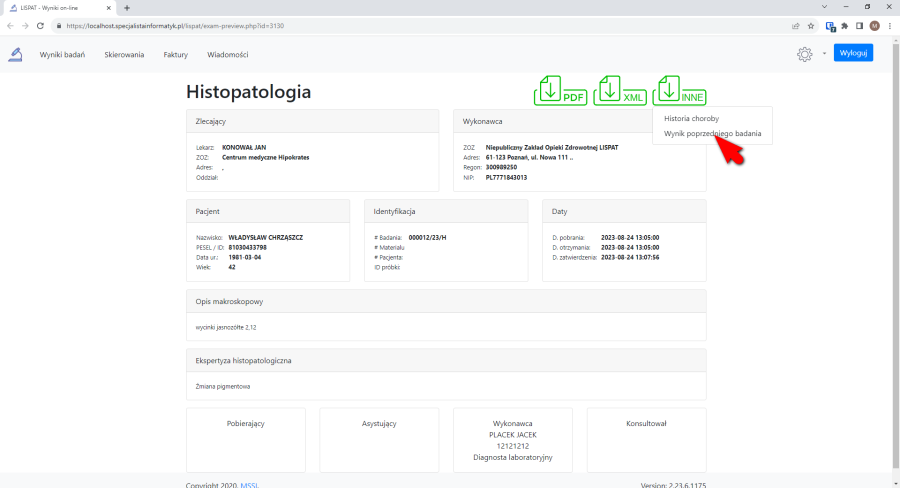Bookmark this page with the star icon
Viewport: 900px width, 488px height.
[x=811, y=26]
